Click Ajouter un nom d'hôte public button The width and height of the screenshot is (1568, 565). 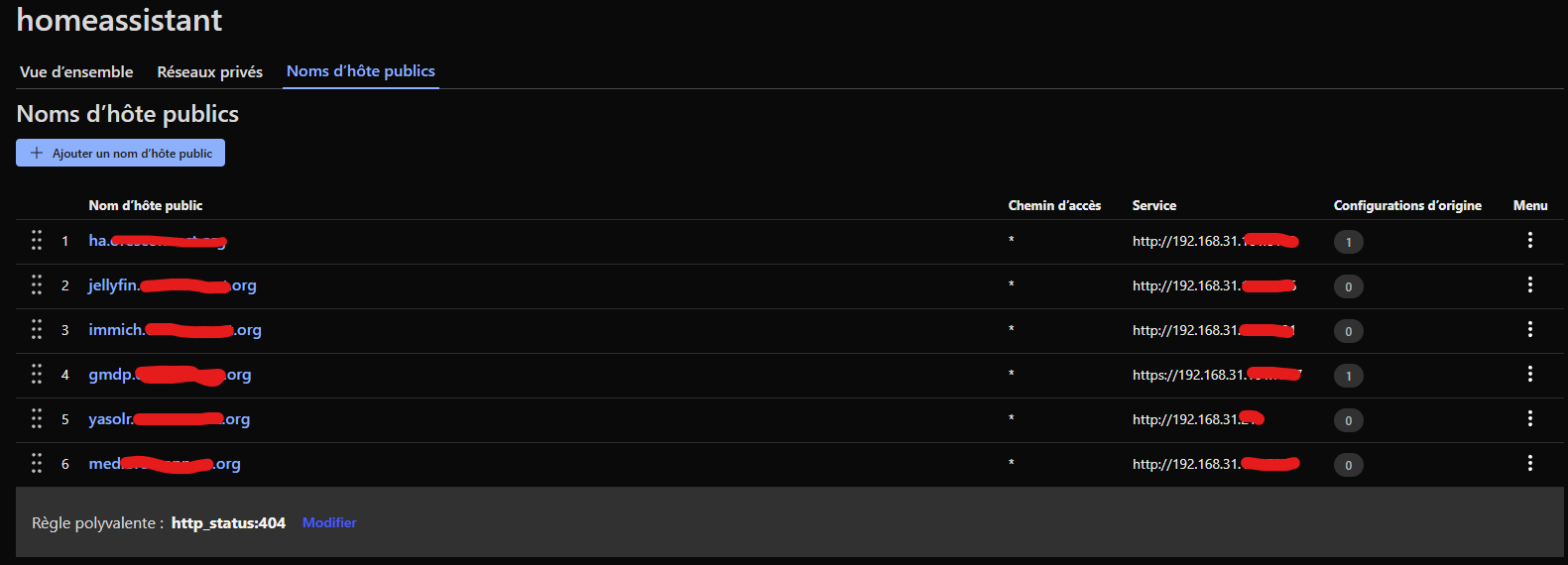click(121, 153)
